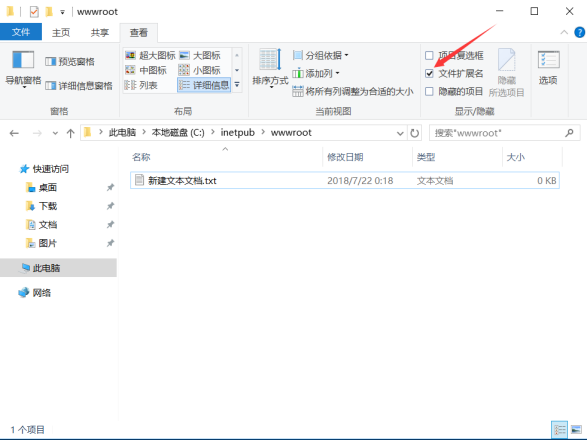Select 超大图标 extra large icons layout

[150, 55]
